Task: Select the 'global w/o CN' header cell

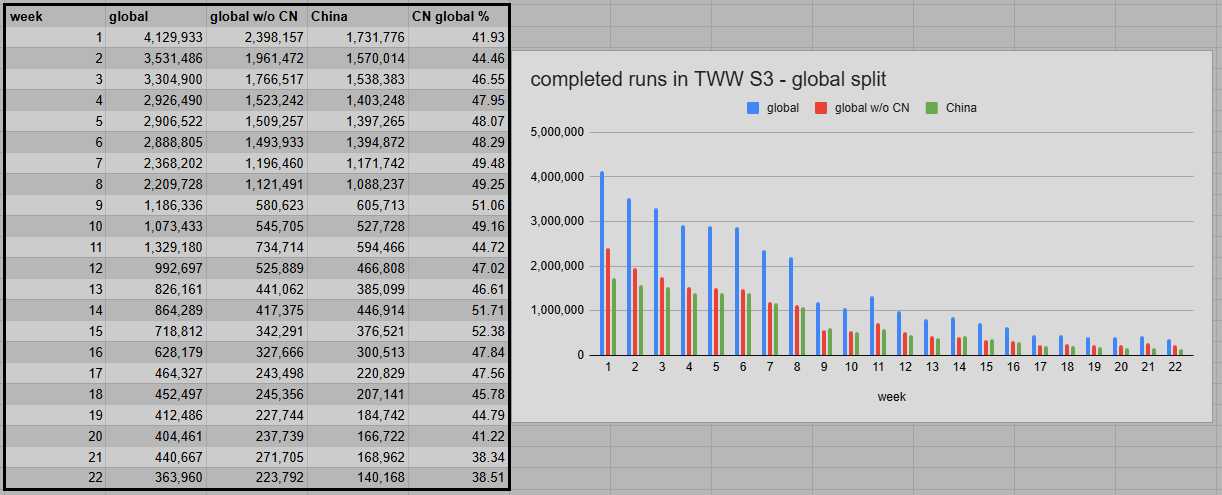Action: coord(256,17)
